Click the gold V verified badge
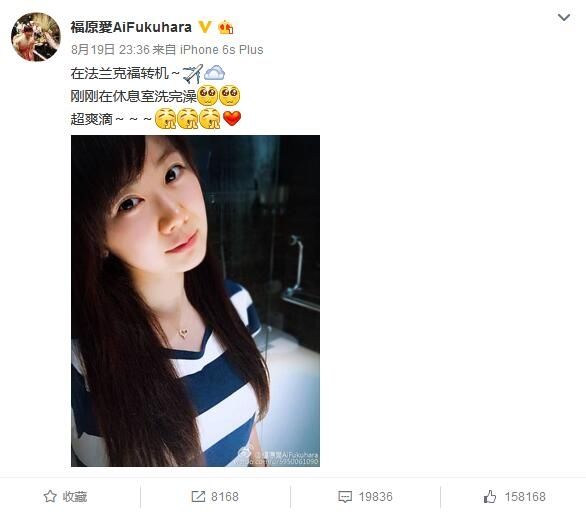586x515 pixels. pyautogui.click(x=204, y=27)
